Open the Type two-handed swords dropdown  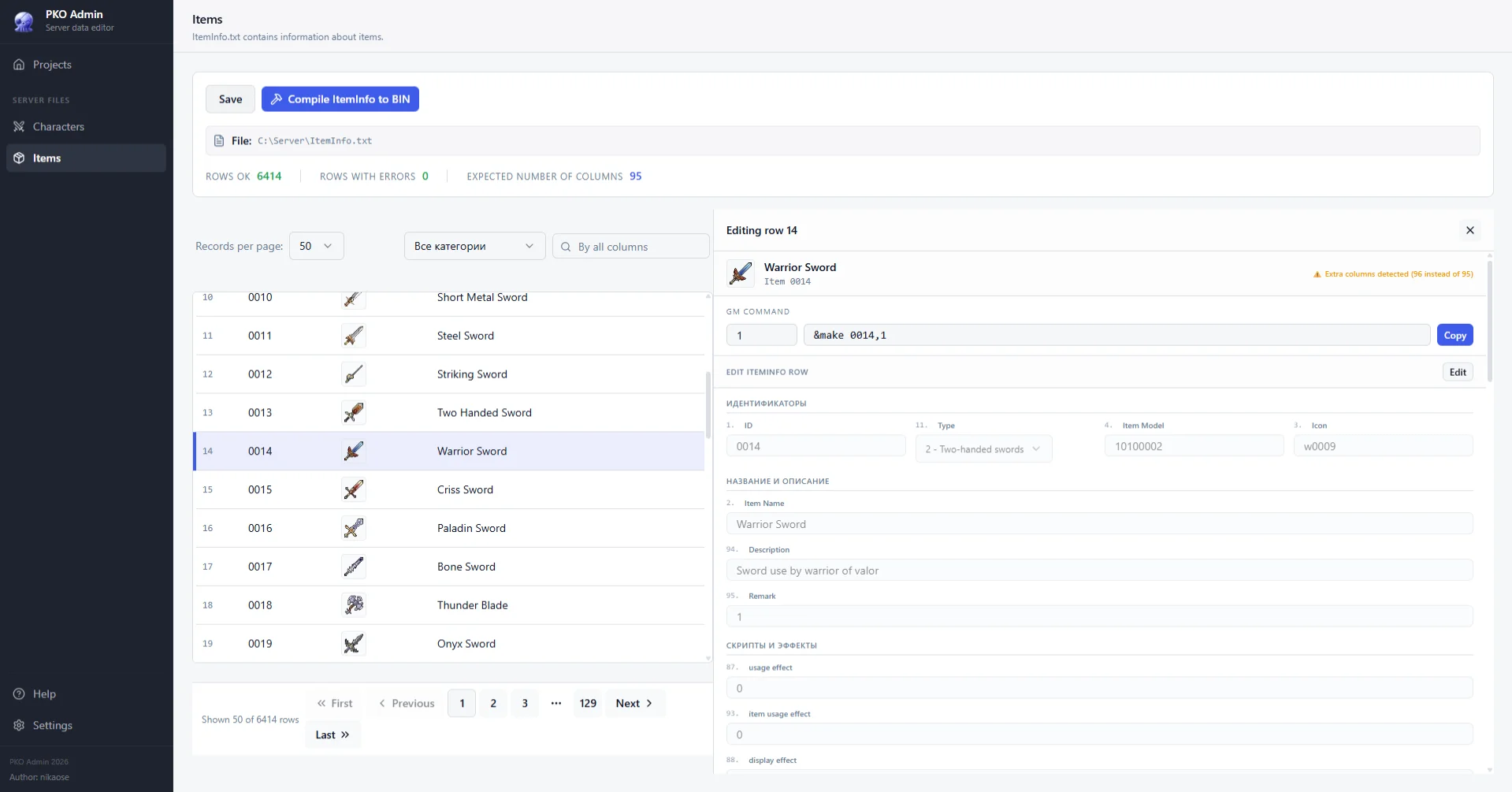click(x=983, y=448)
